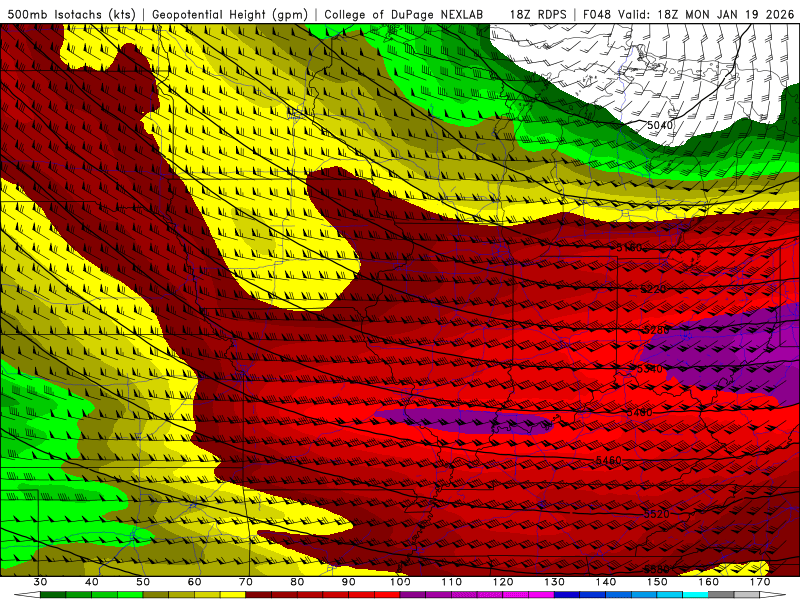Click the 70 kt value on color scale
Image resolution: width=800 pixels, height=600 pixels.
click(246, 582)
